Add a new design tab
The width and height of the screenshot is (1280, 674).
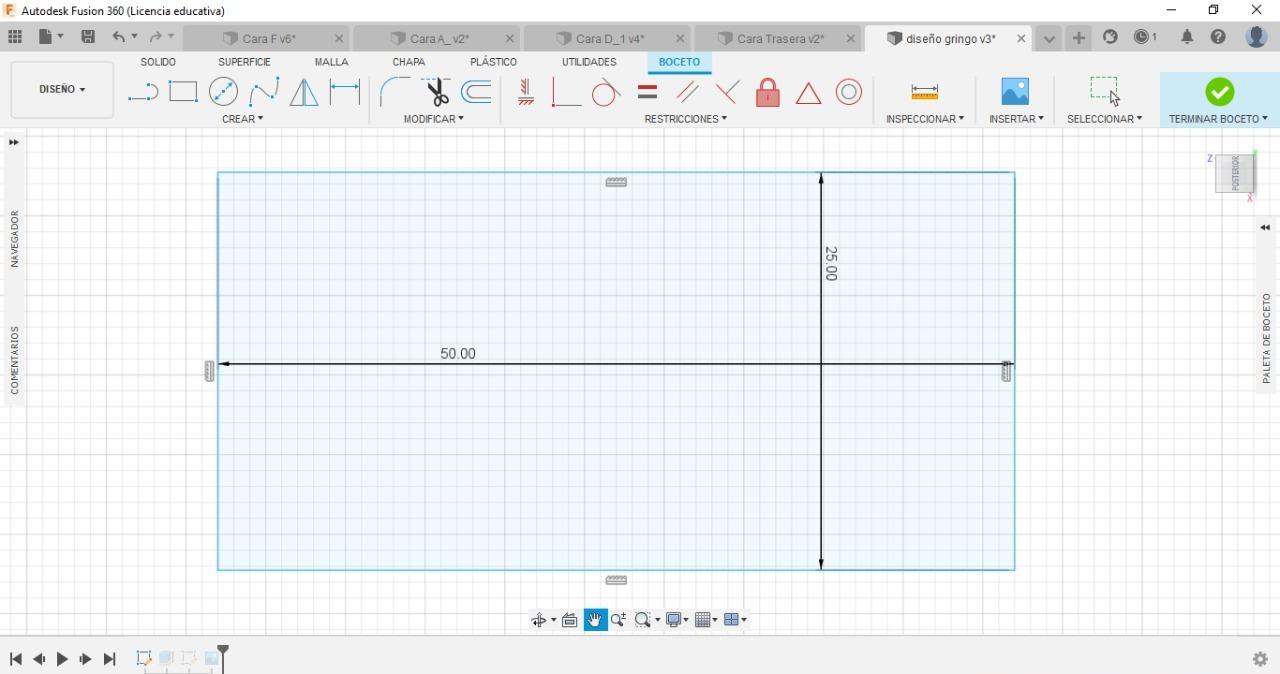[x=1079, y=38]
